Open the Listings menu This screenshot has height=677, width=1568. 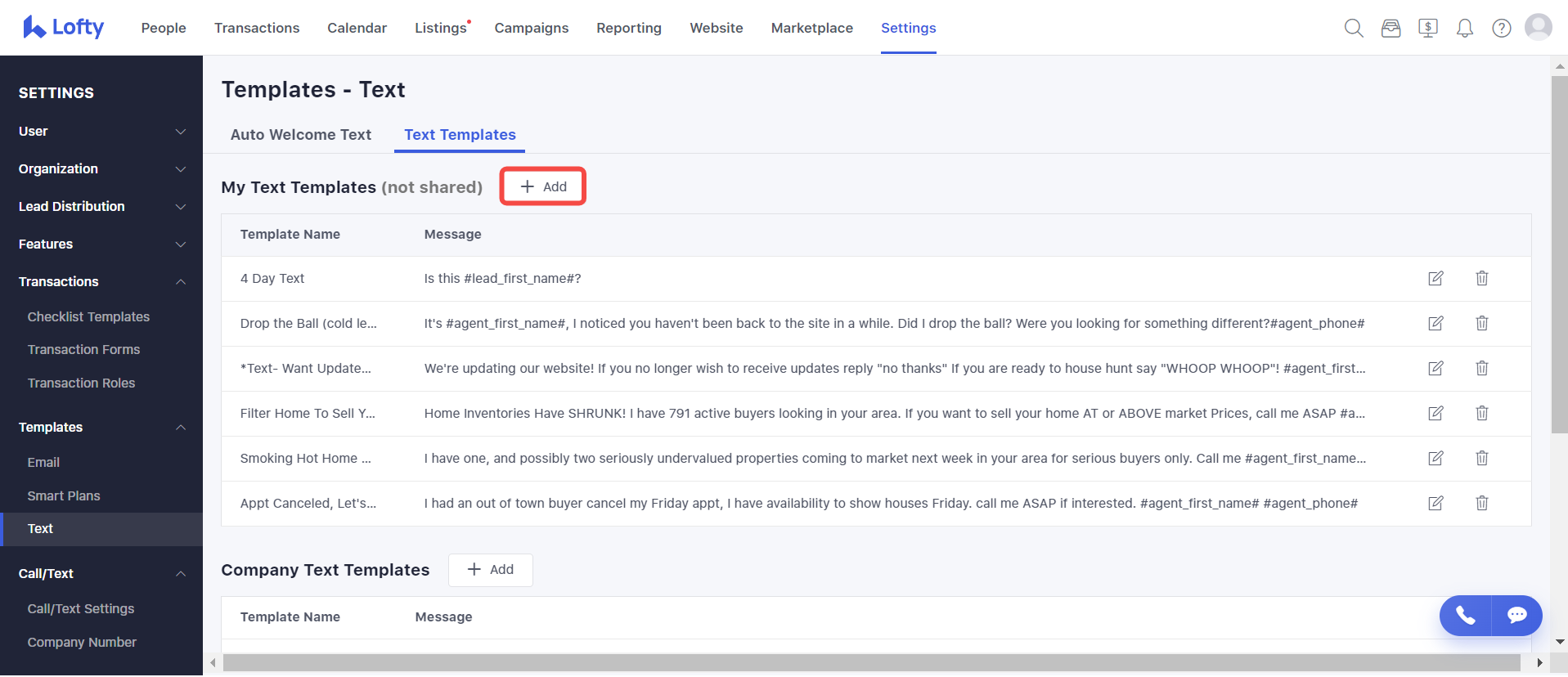pos(441,28)
